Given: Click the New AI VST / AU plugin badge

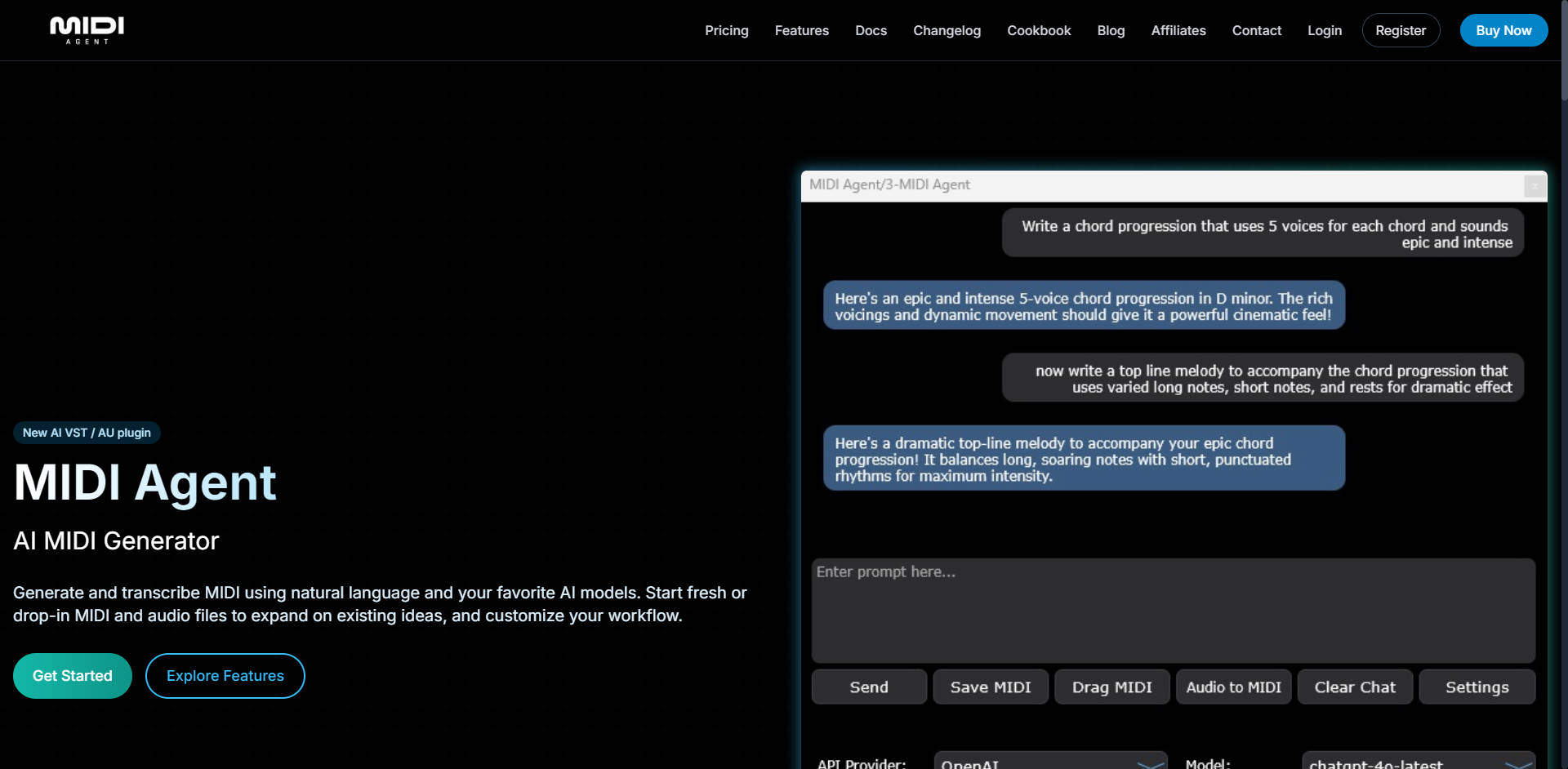Looking at the screenshot, I should tap(87, 433).
